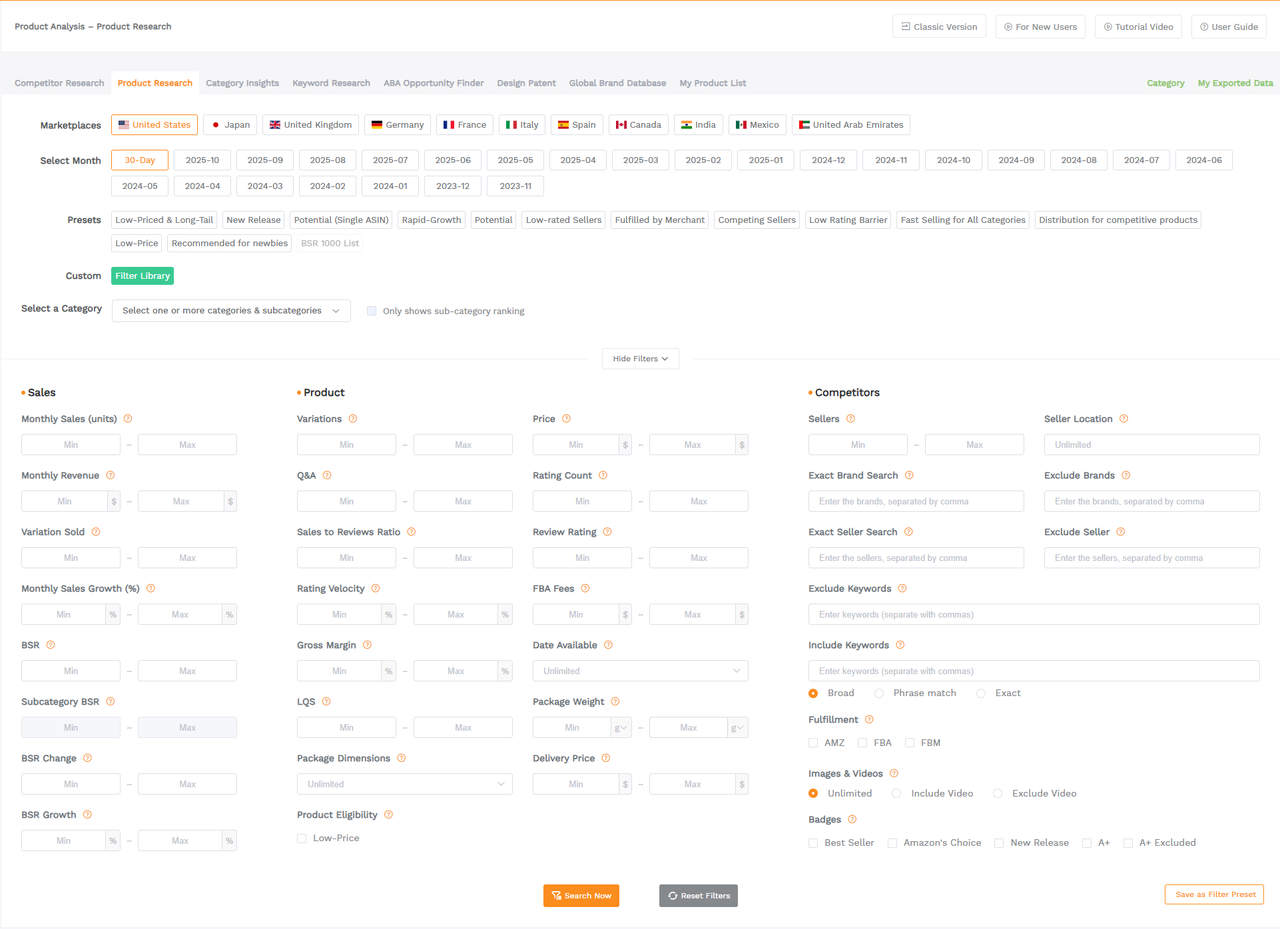Open the Tutorial Video play icon

click(1106, 27)
